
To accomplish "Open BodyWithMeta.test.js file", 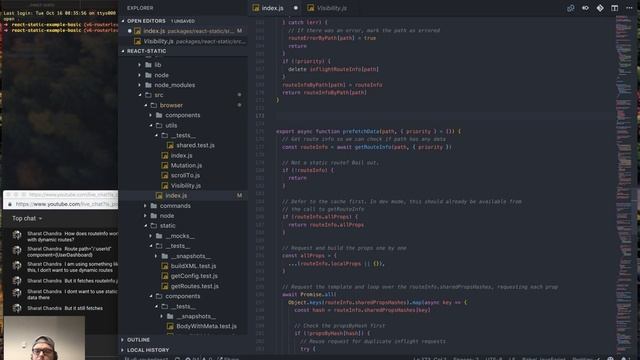I will coord(184,326).
